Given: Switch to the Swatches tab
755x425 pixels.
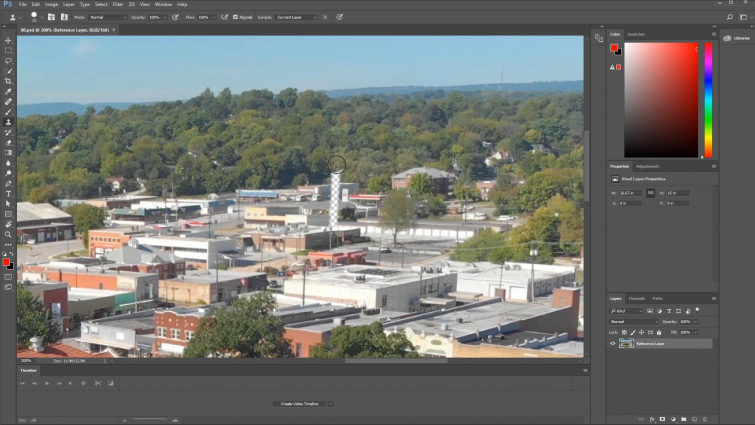Looking at the screenshot, I should click(x=635, y=34).
